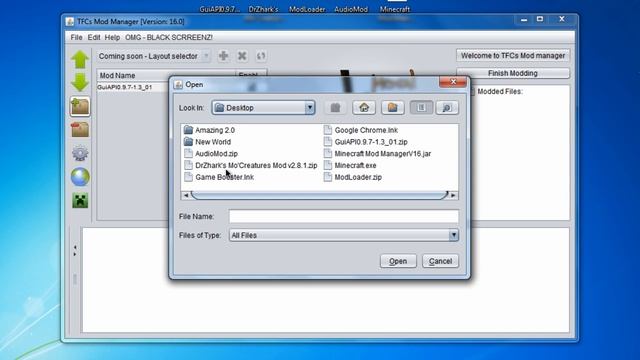
Task: Open the Files of Type dropdown
Action: 453,235
